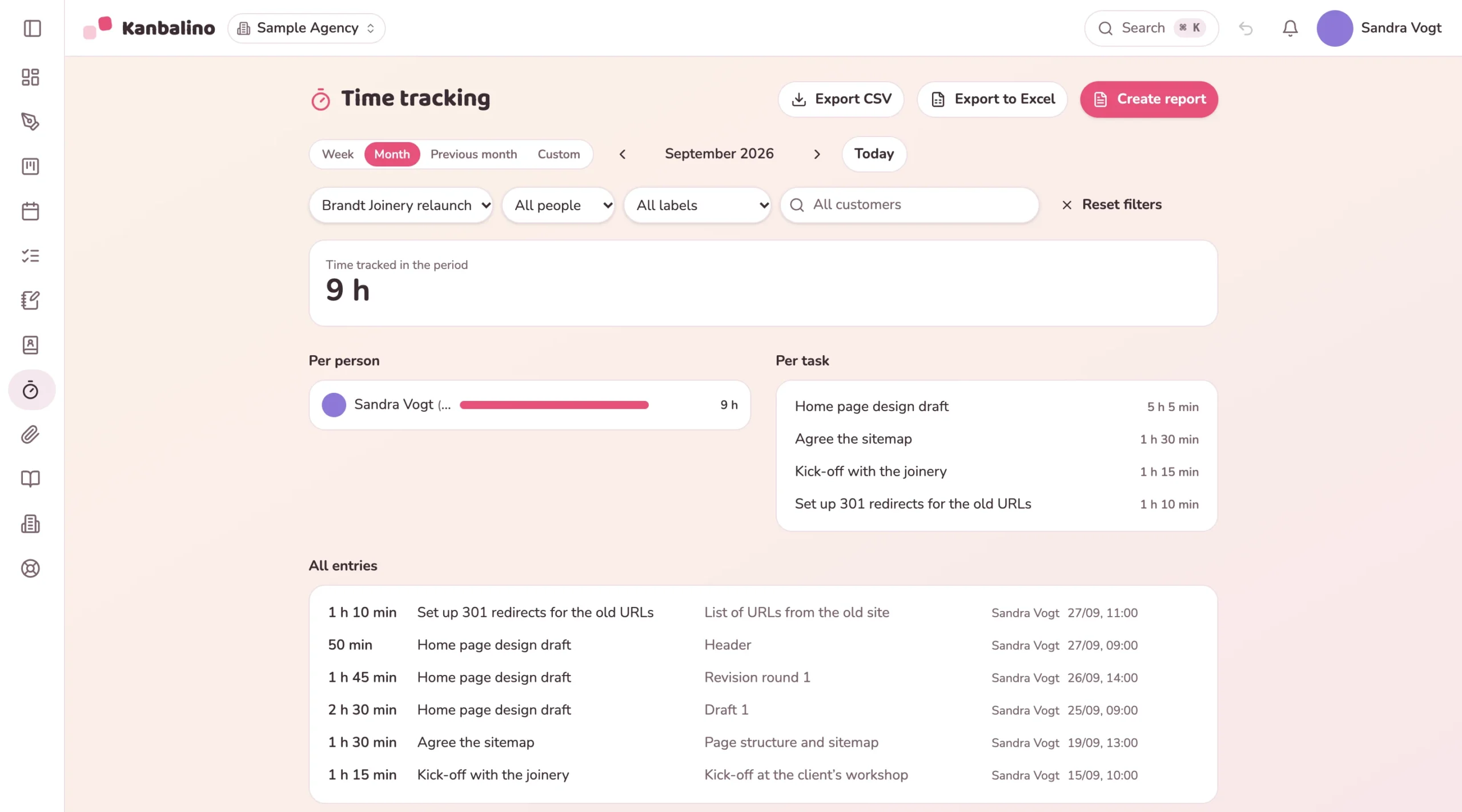The image size is (1462, 812).
Task: Open the dashboard grid icon in sidebar
Action: [30, 77]
